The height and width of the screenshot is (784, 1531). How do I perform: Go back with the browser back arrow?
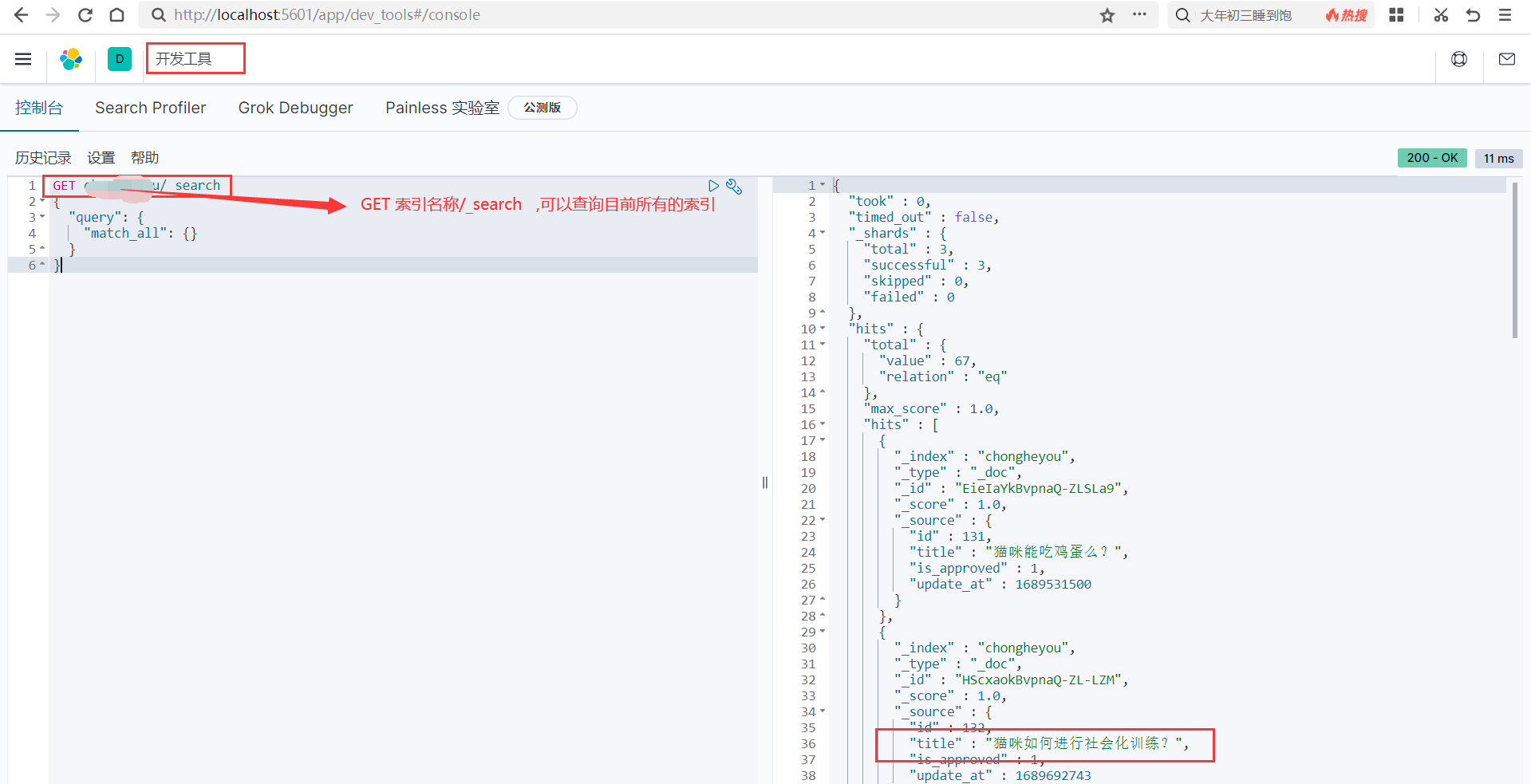click(22, 15)
